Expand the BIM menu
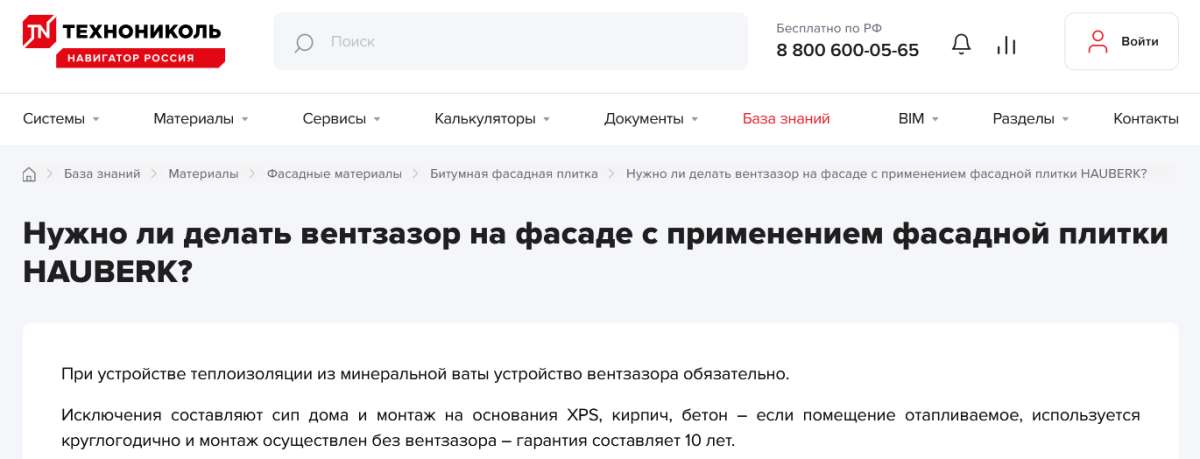1200x459 pixels. pos(918,118)
